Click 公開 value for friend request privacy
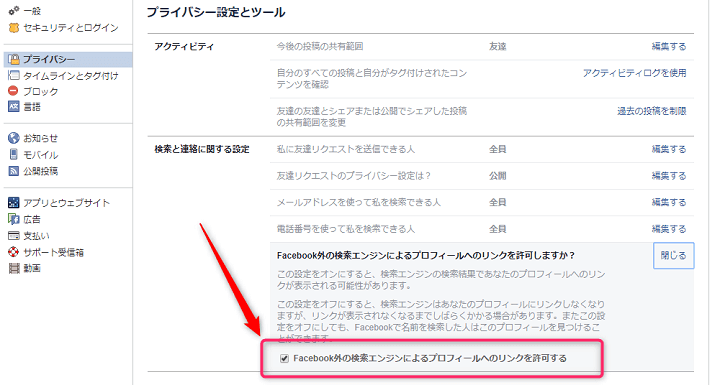This screenshot has height=385, width=720. (498, 176)
